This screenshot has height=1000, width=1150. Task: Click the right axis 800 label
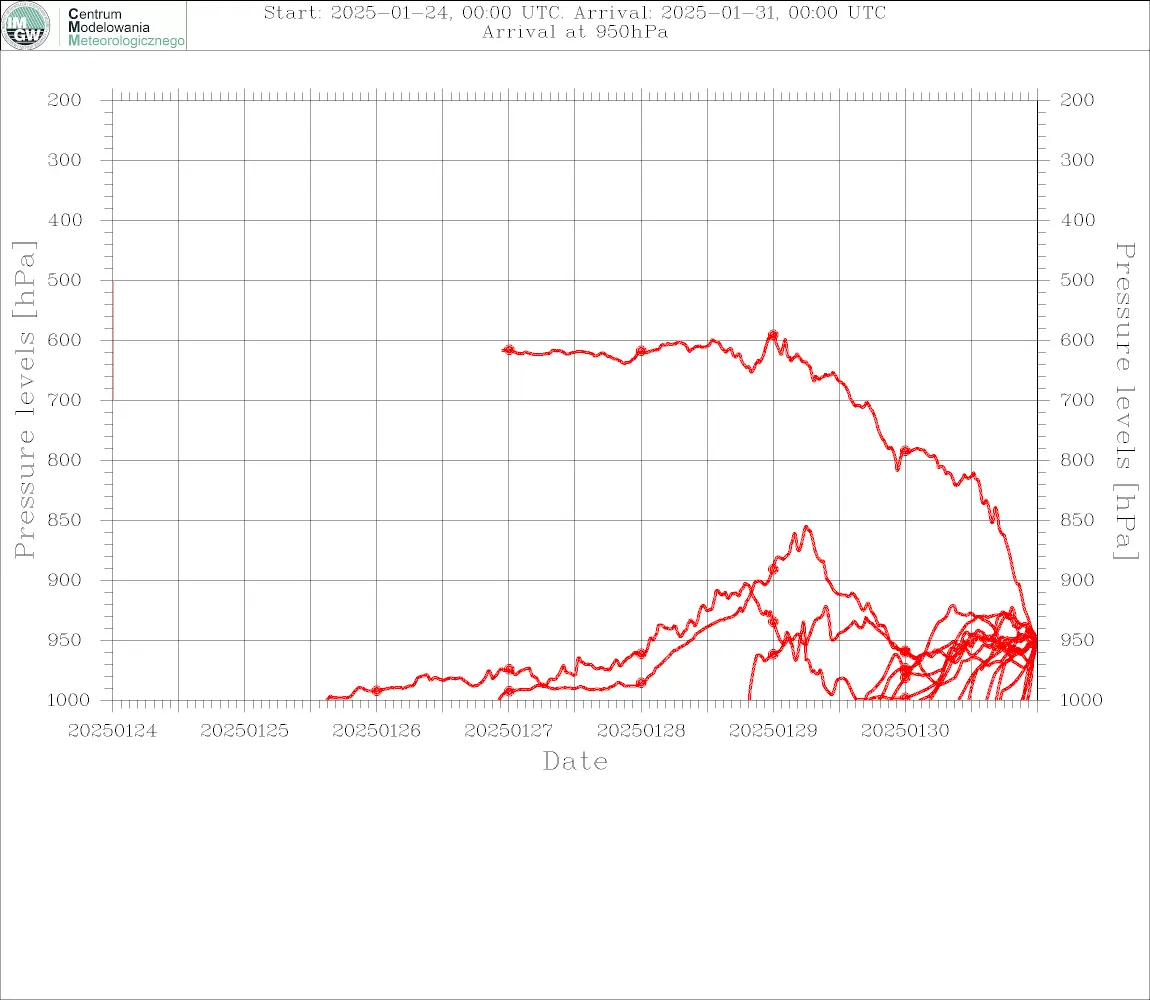1077,460
